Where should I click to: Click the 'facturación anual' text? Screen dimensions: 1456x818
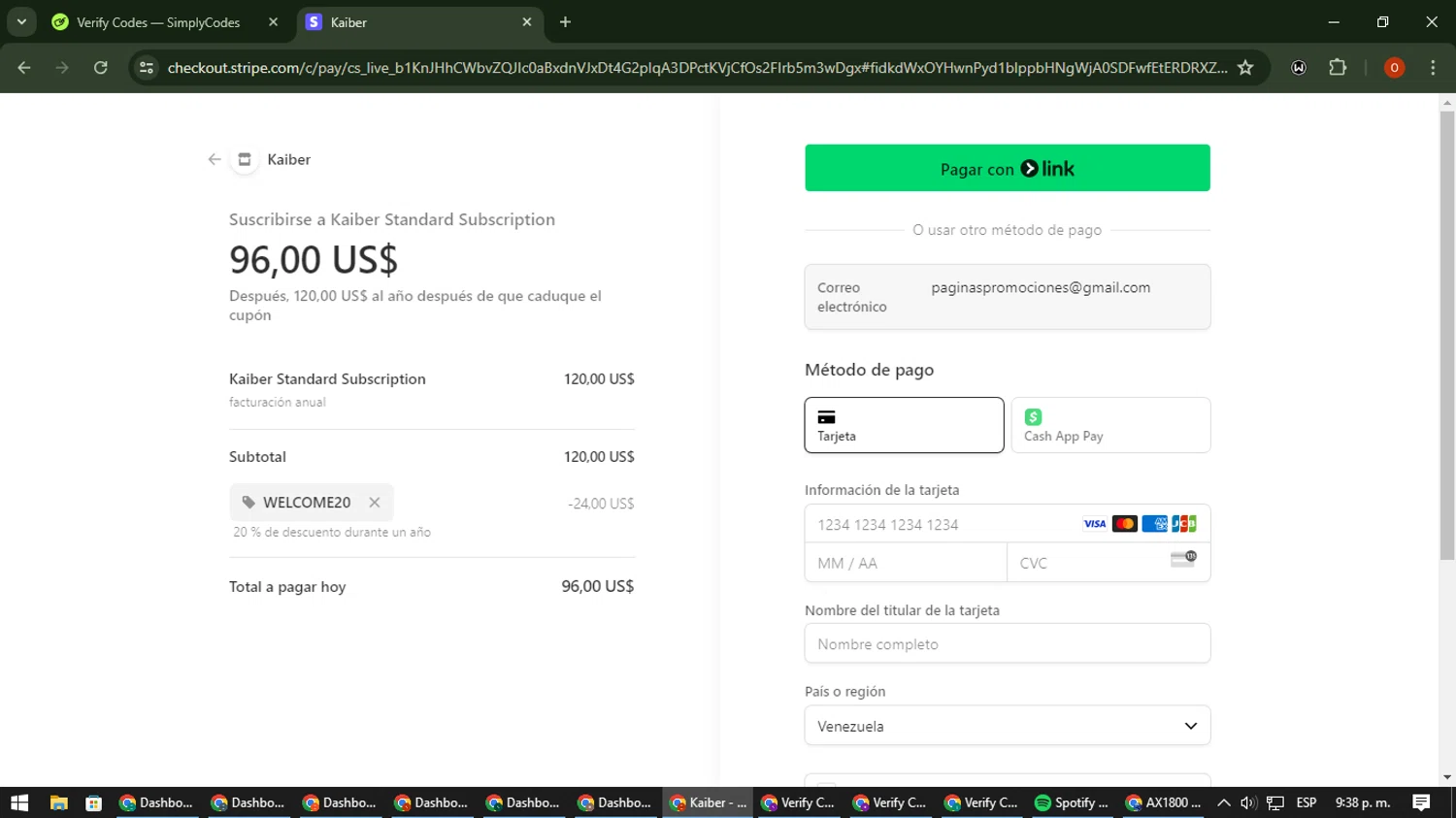tap(278, 402)
